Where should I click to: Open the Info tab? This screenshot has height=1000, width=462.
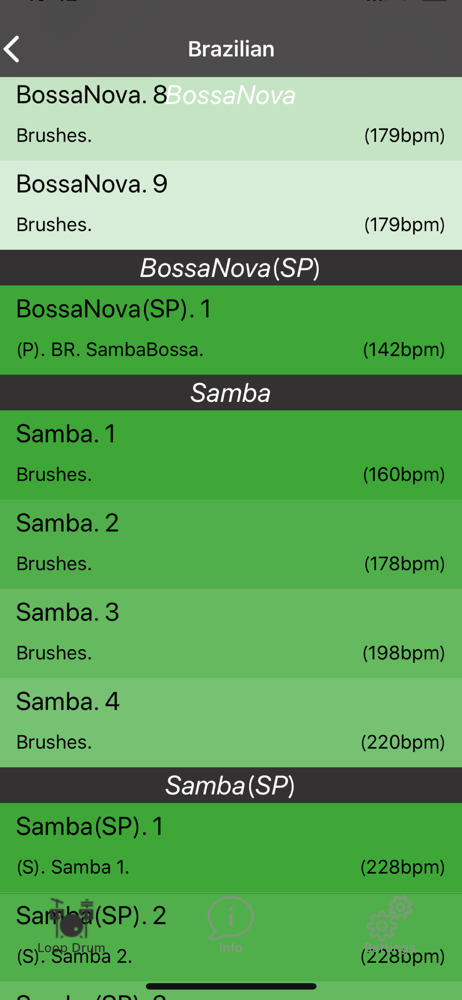pyautogui.click(x=230, y=925)
